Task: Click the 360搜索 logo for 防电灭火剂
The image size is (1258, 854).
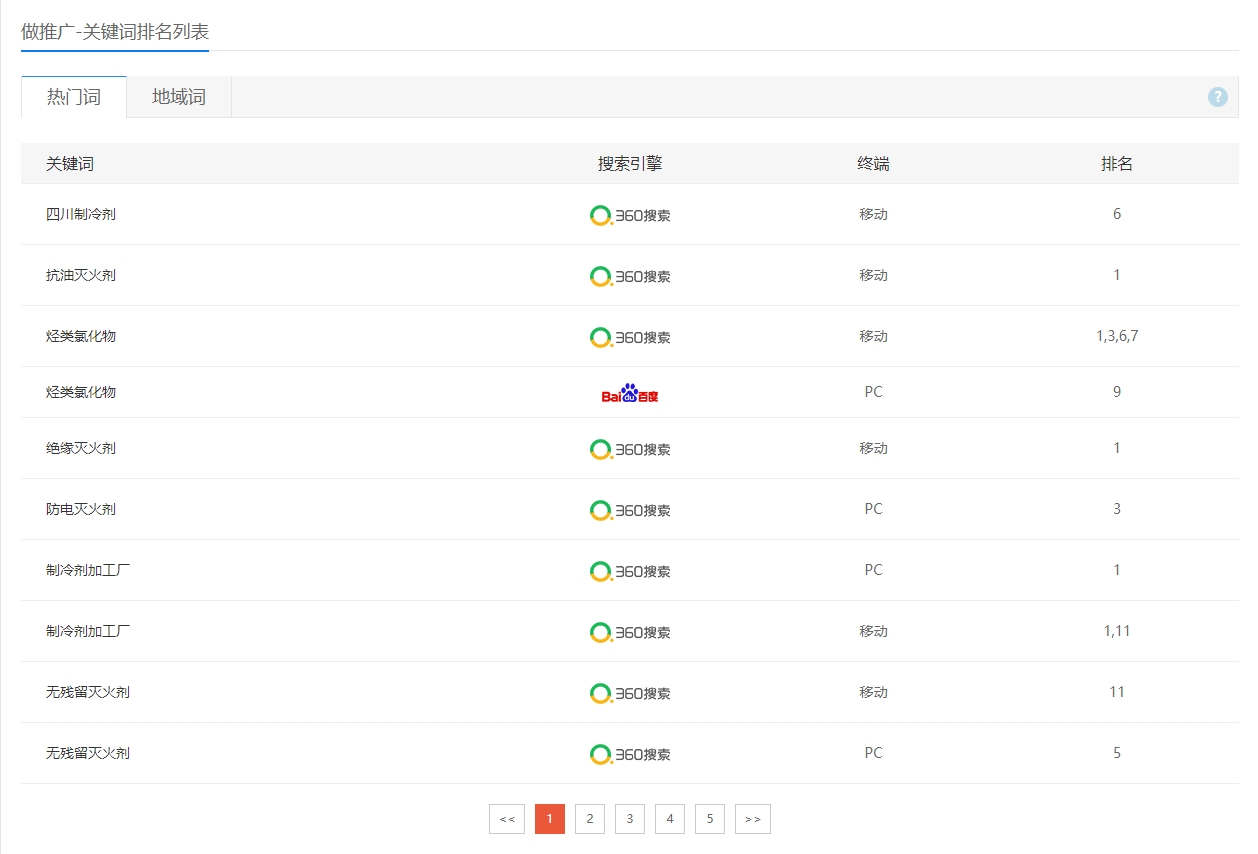Action: point(630,510)
